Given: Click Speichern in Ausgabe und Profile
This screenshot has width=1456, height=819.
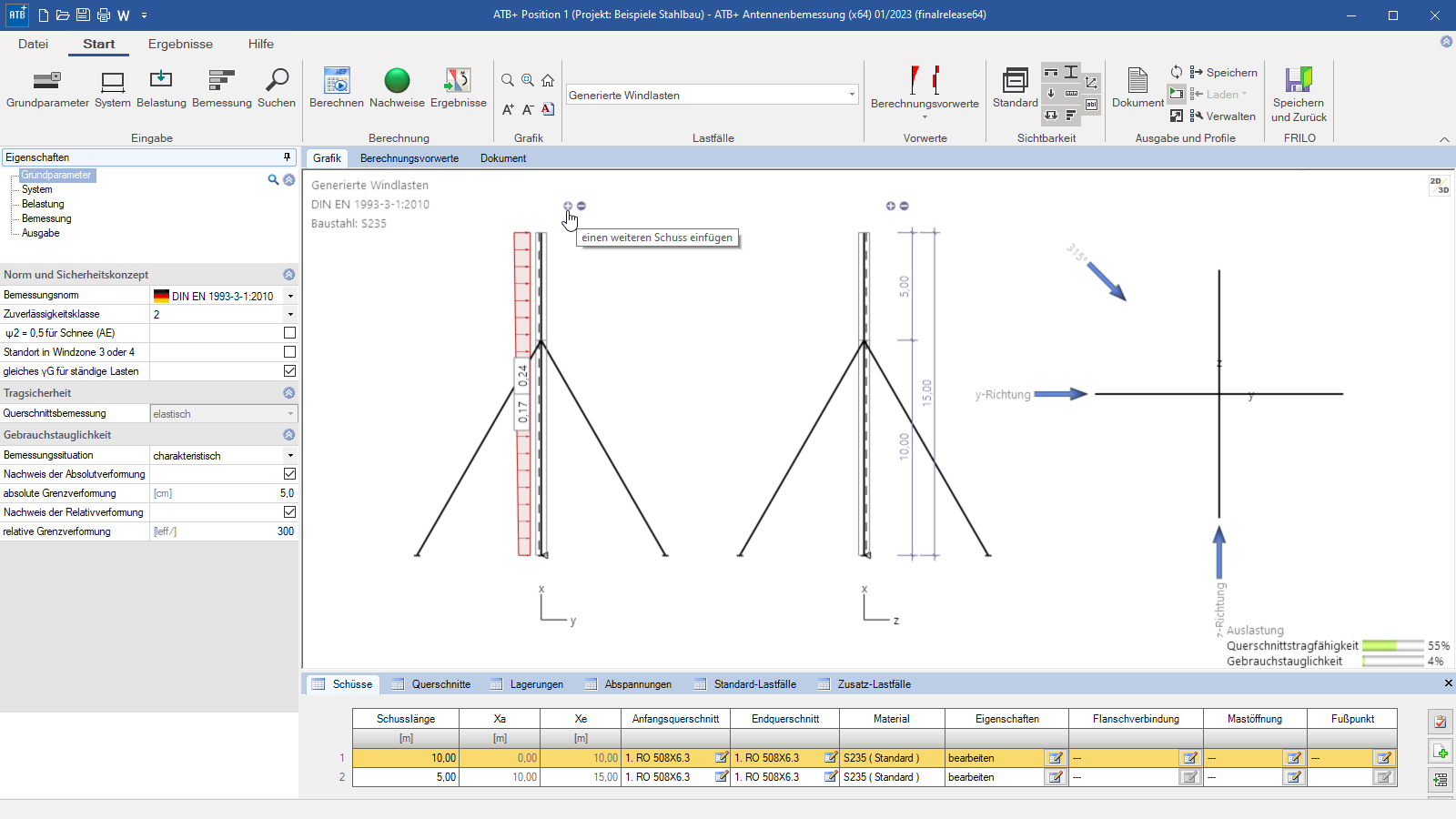Looking at the screenshot, I should point(1223,73).
